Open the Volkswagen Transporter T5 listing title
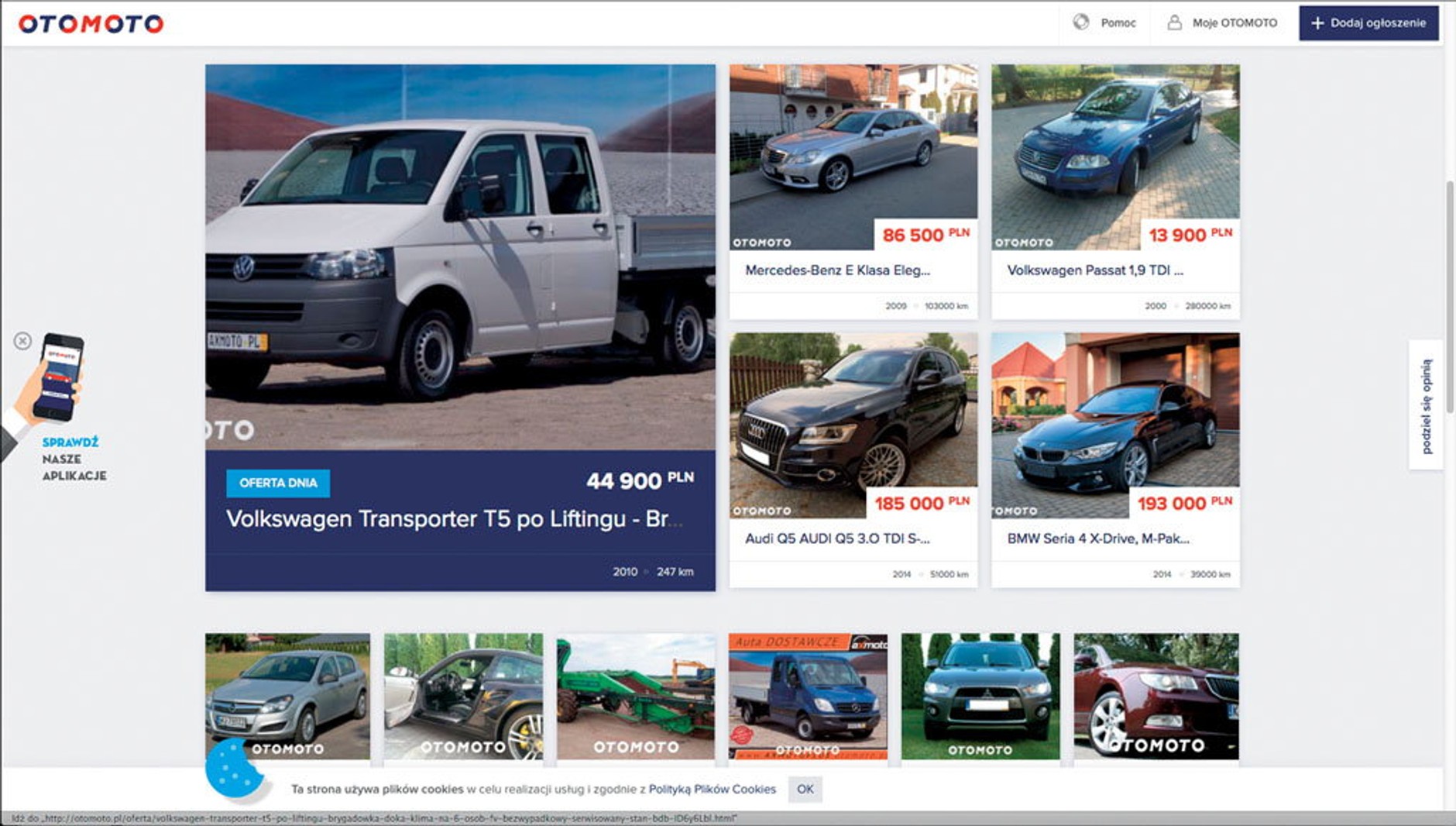 (454, 518)
